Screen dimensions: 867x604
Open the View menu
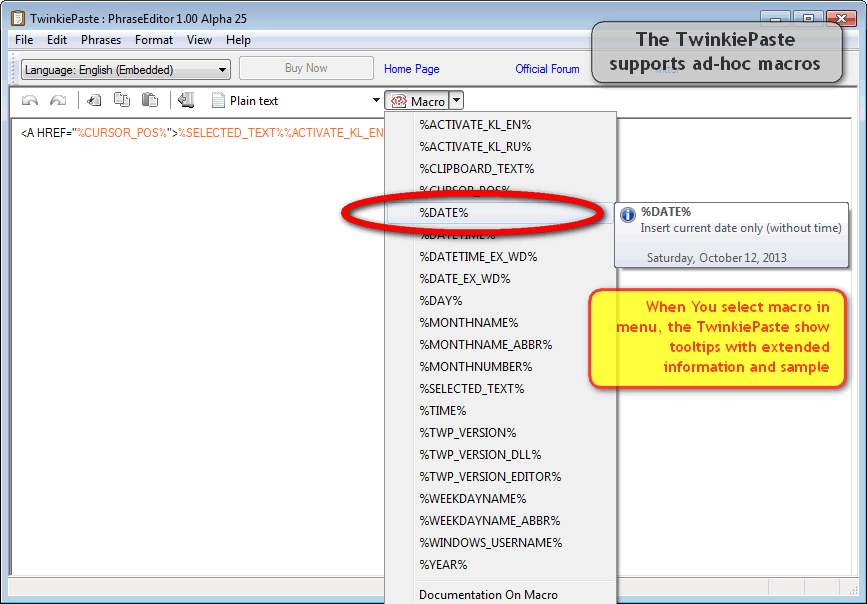click(199, 40)
